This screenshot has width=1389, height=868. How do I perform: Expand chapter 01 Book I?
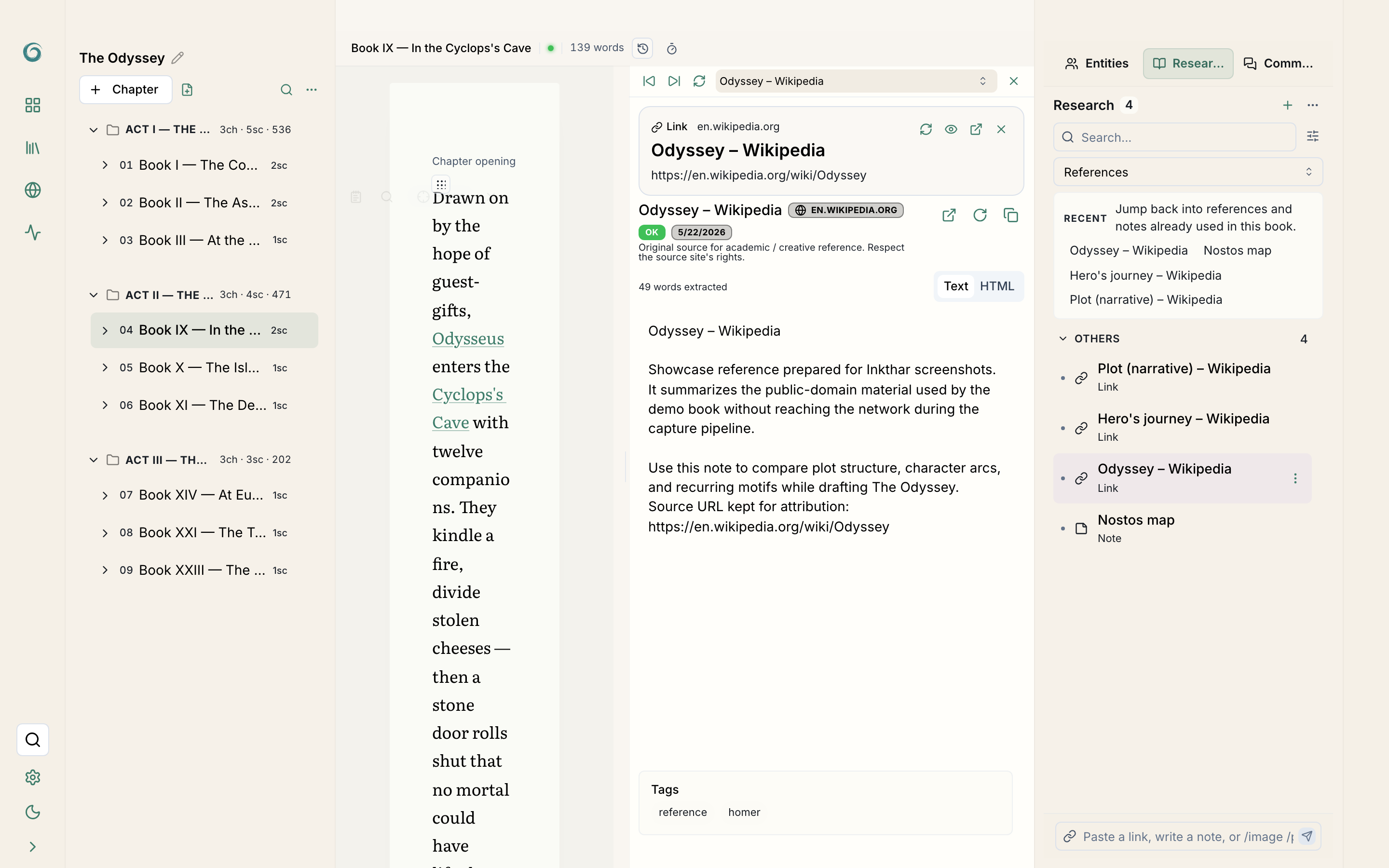[105, 165]
